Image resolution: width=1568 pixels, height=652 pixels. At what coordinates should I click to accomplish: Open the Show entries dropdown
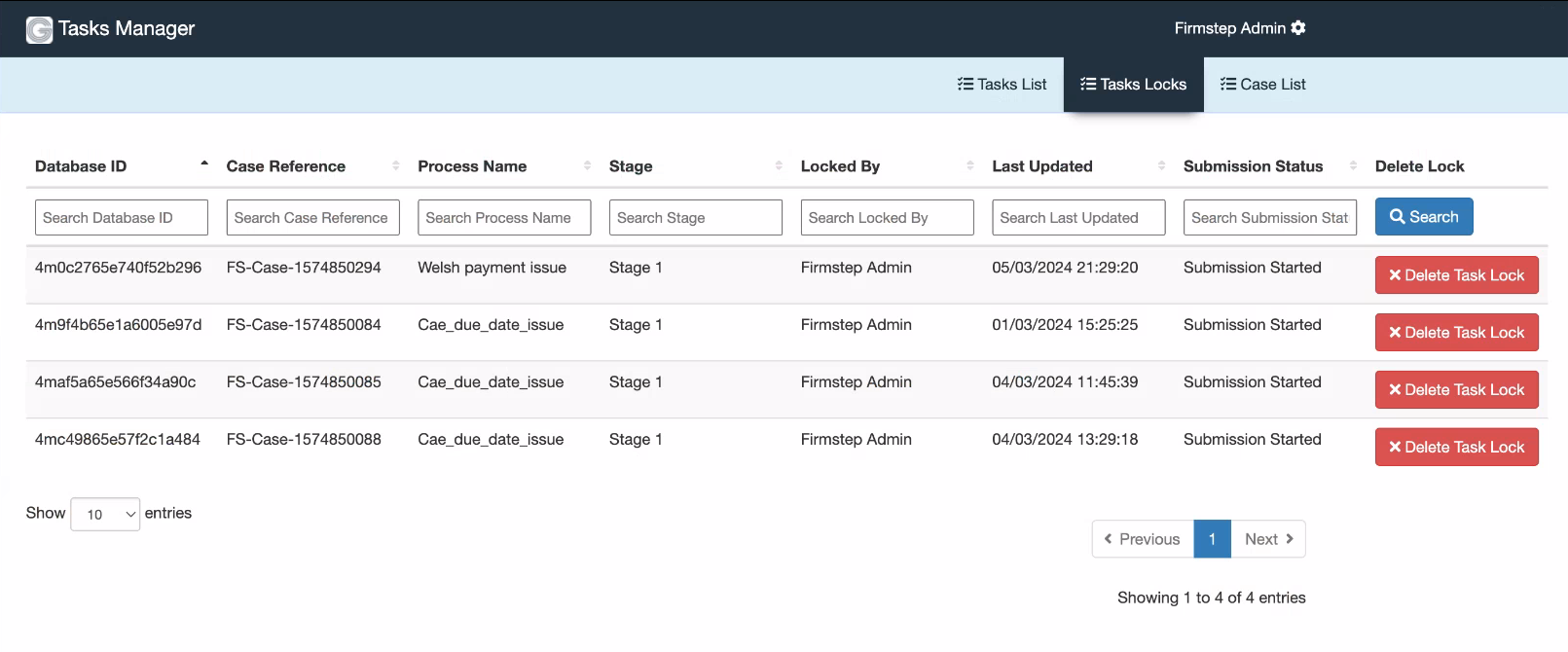coord(105,514)
